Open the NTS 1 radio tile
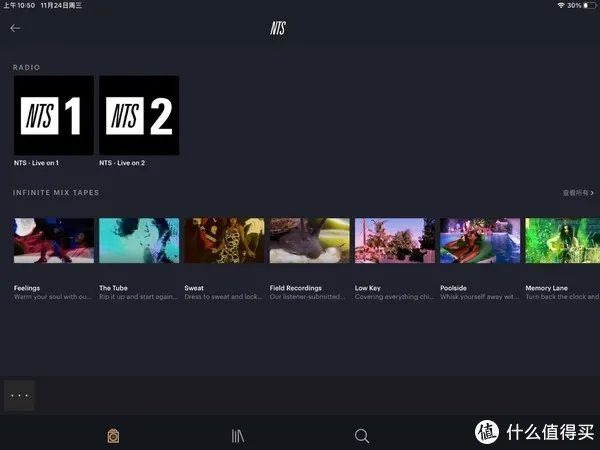 (x=54, y=115)
